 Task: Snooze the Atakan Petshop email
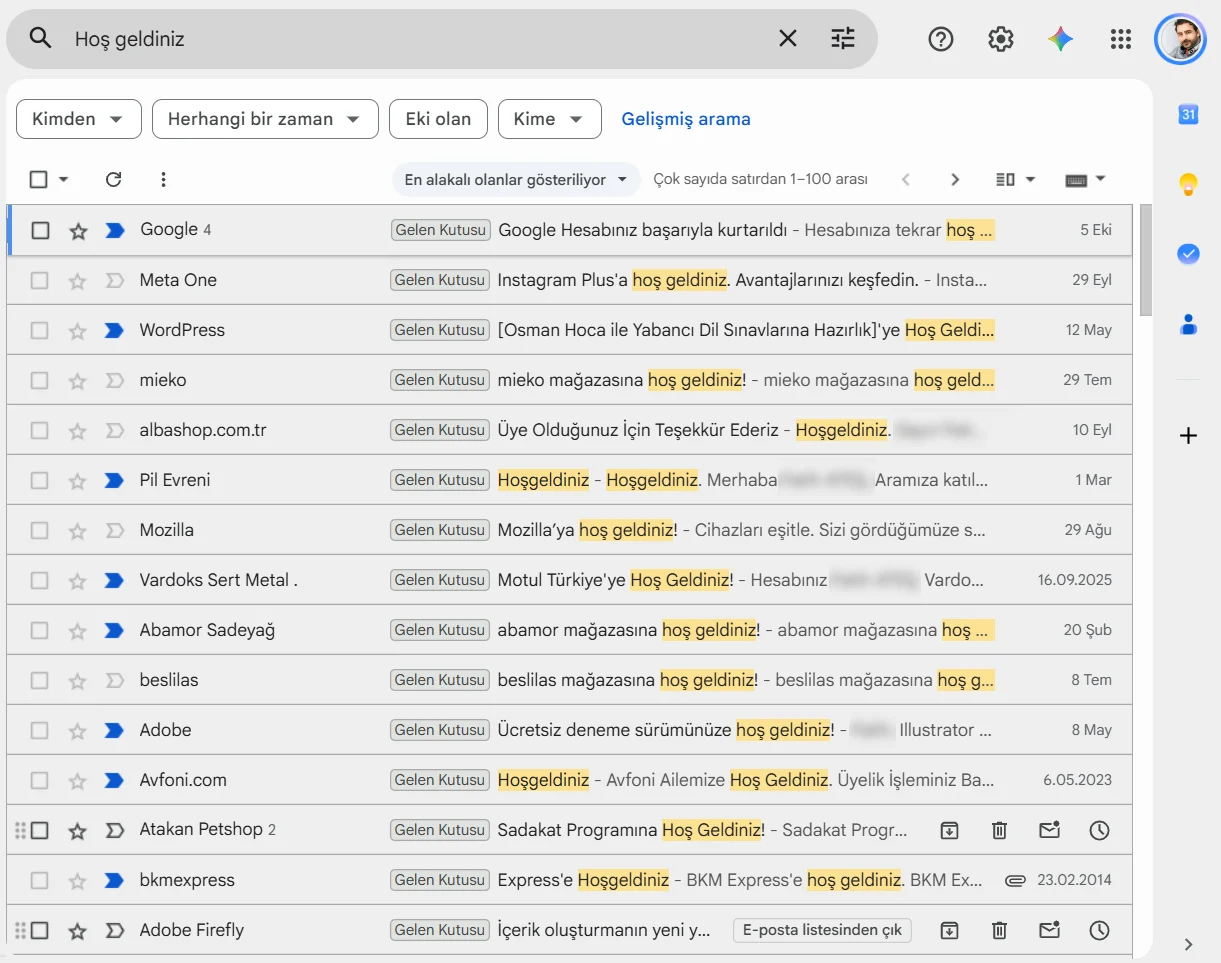[x=1099, y=830]
